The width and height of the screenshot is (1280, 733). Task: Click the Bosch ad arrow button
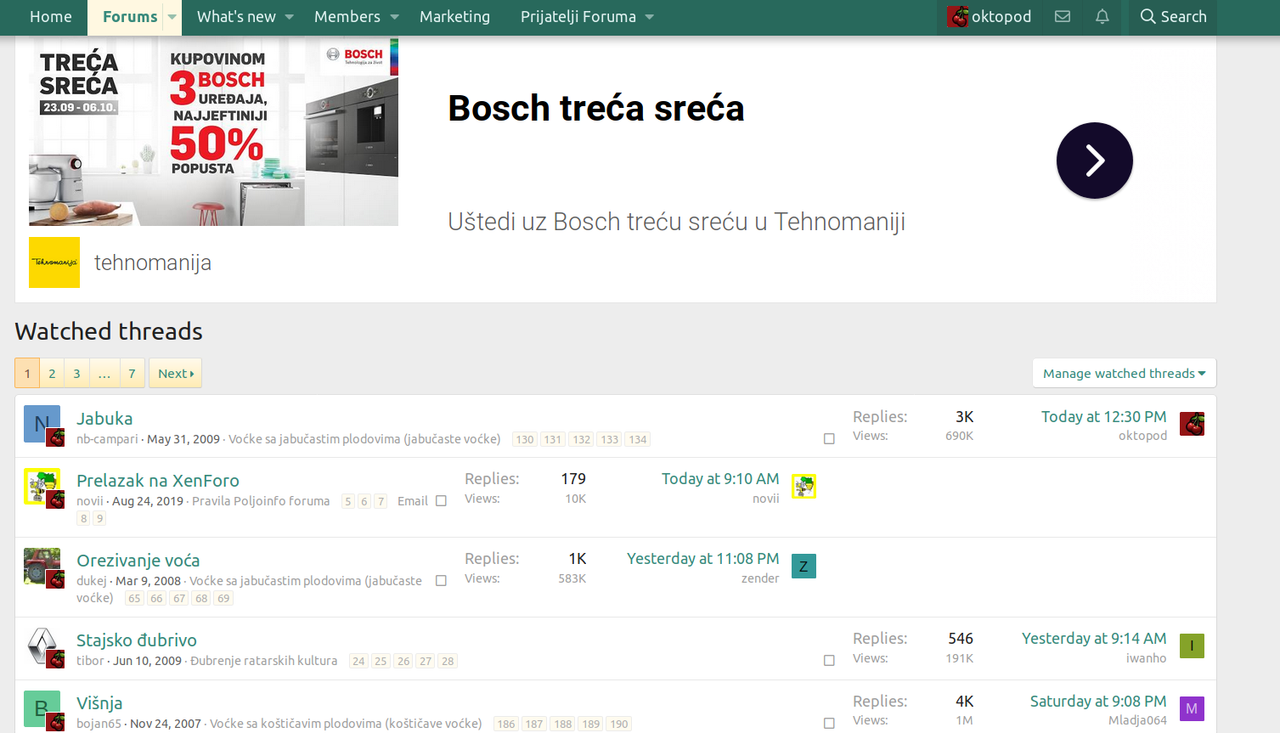1094,160
